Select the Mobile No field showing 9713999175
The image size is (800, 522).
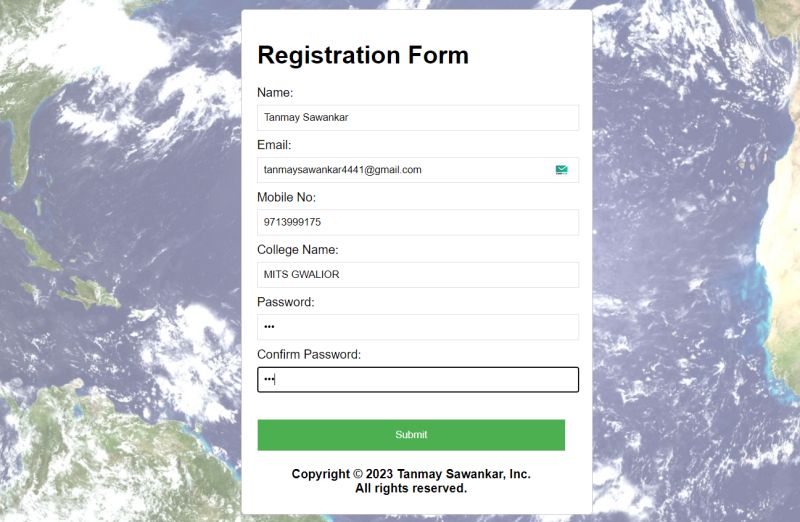(x=418, y=222)
